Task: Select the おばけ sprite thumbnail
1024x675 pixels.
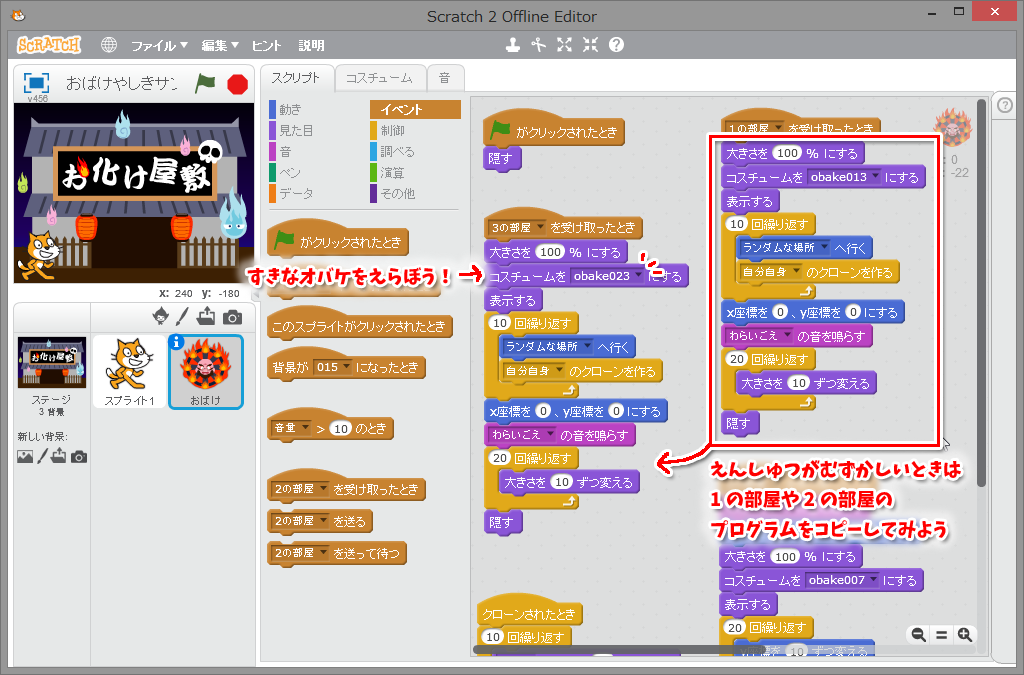Action: point(206,371)
